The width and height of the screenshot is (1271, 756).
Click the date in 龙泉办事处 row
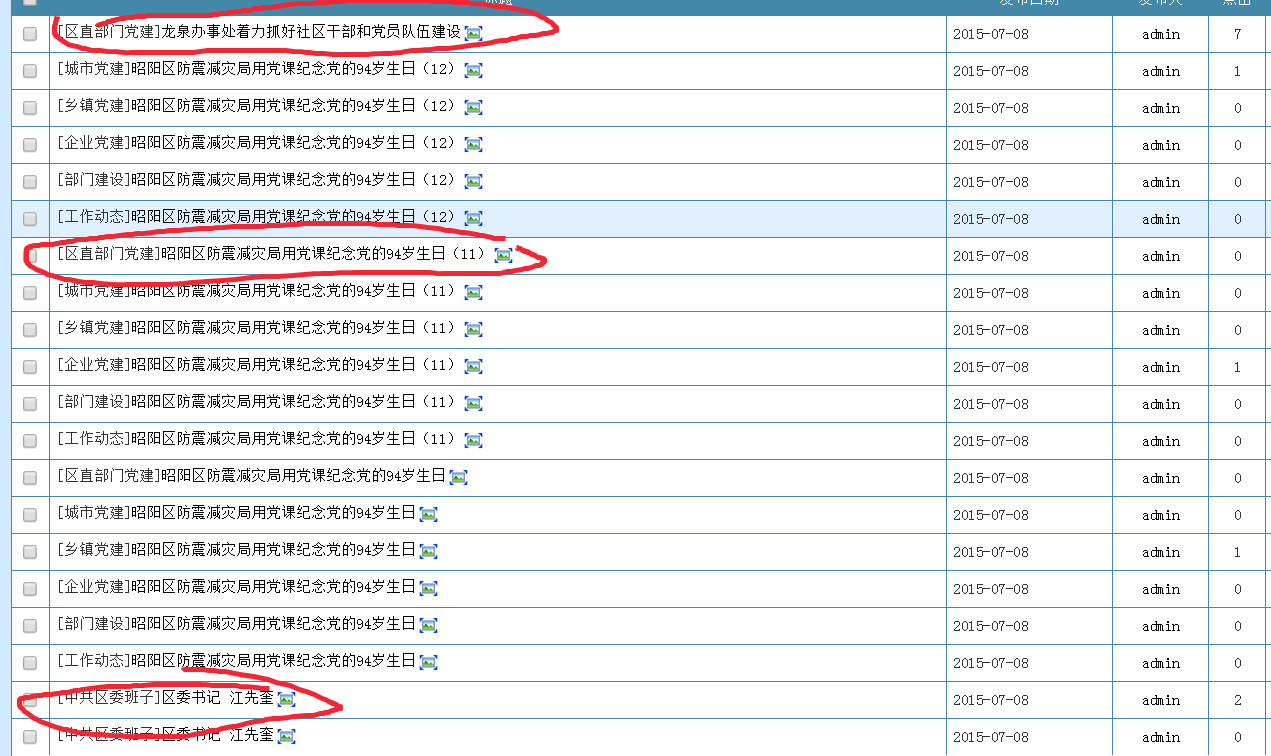click(990, 34)
